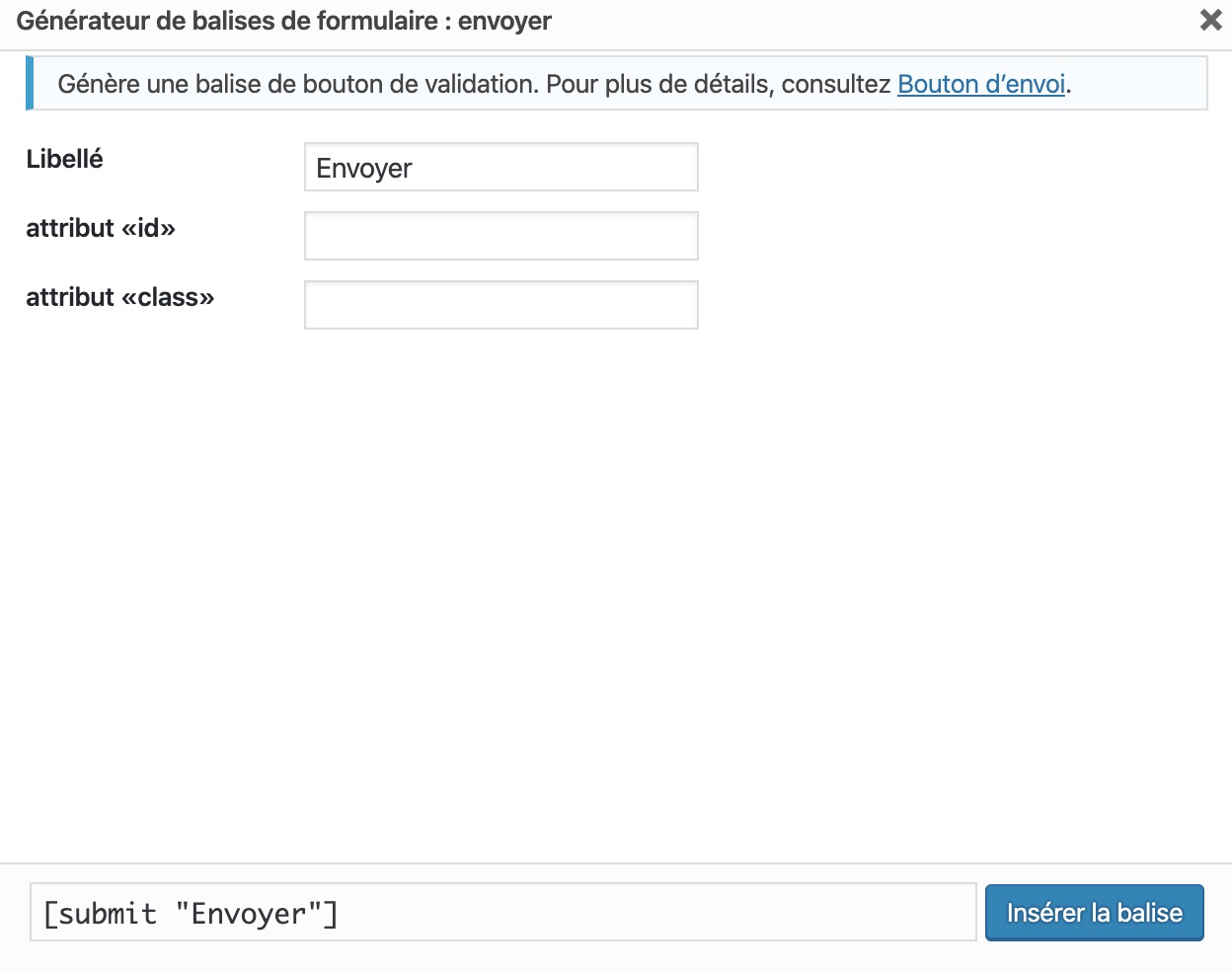
Task: Click the Libellé field label
Action: tap(64, 158)
